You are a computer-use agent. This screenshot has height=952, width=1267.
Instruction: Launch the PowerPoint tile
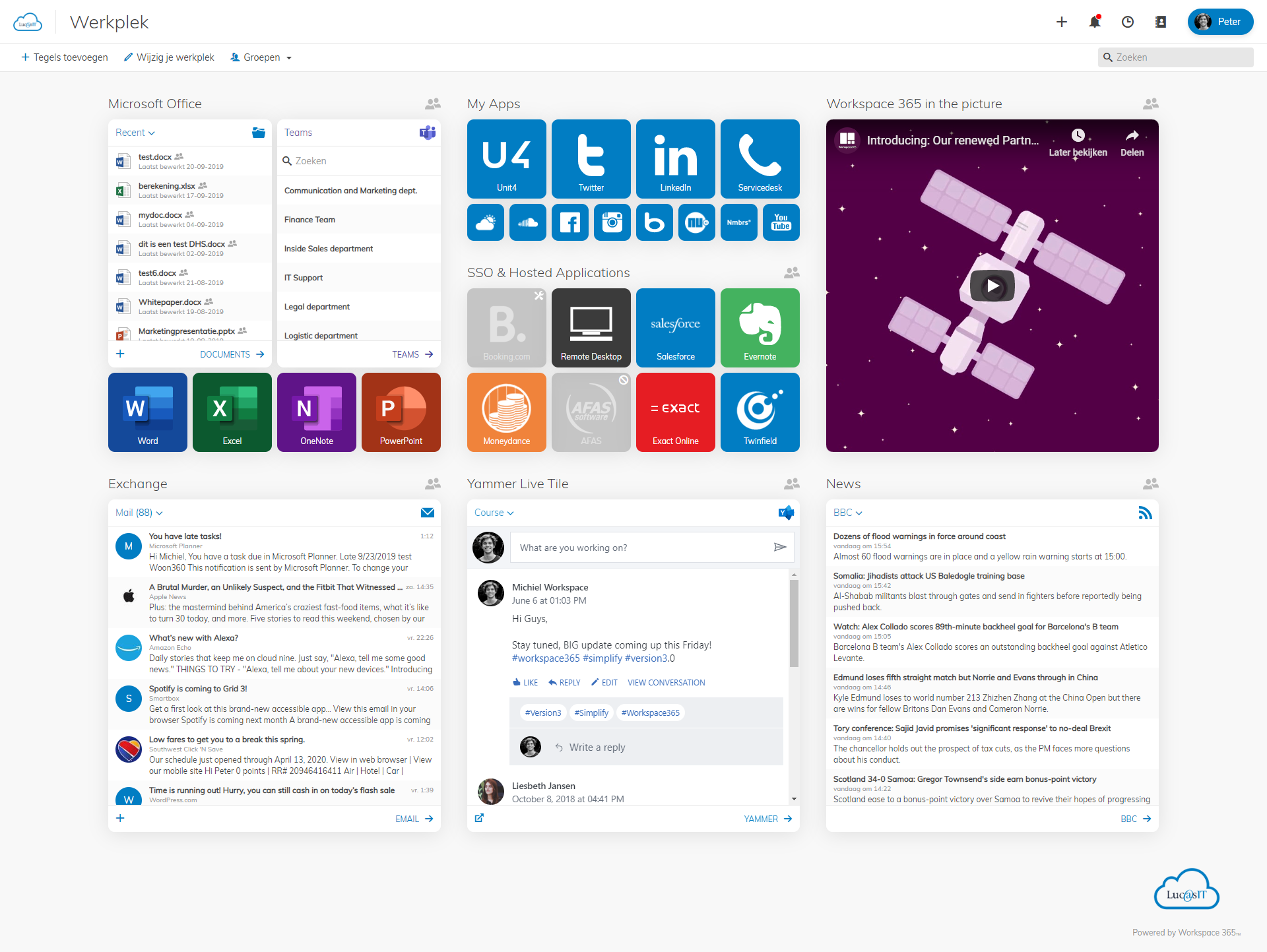pos(401,412)
